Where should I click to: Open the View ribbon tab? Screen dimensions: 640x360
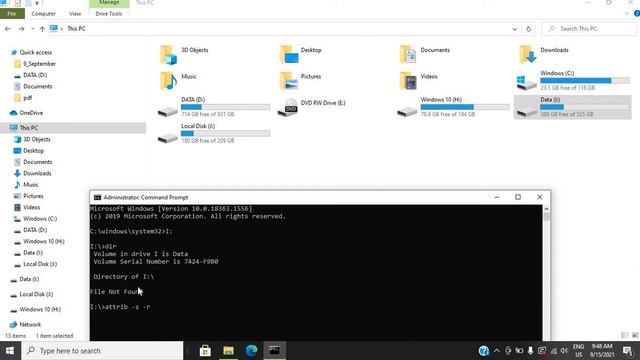click(x=75, y=13)
